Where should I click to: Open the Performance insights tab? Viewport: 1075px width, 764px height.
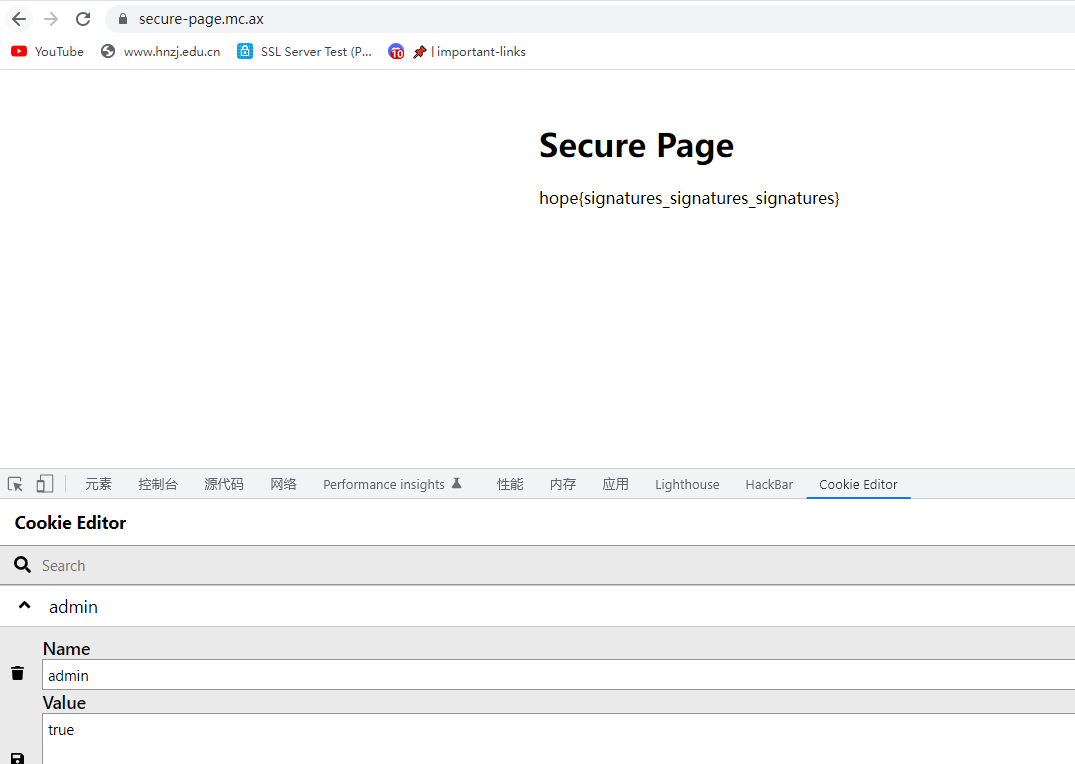pyautogui.click(x=392, y=484)
